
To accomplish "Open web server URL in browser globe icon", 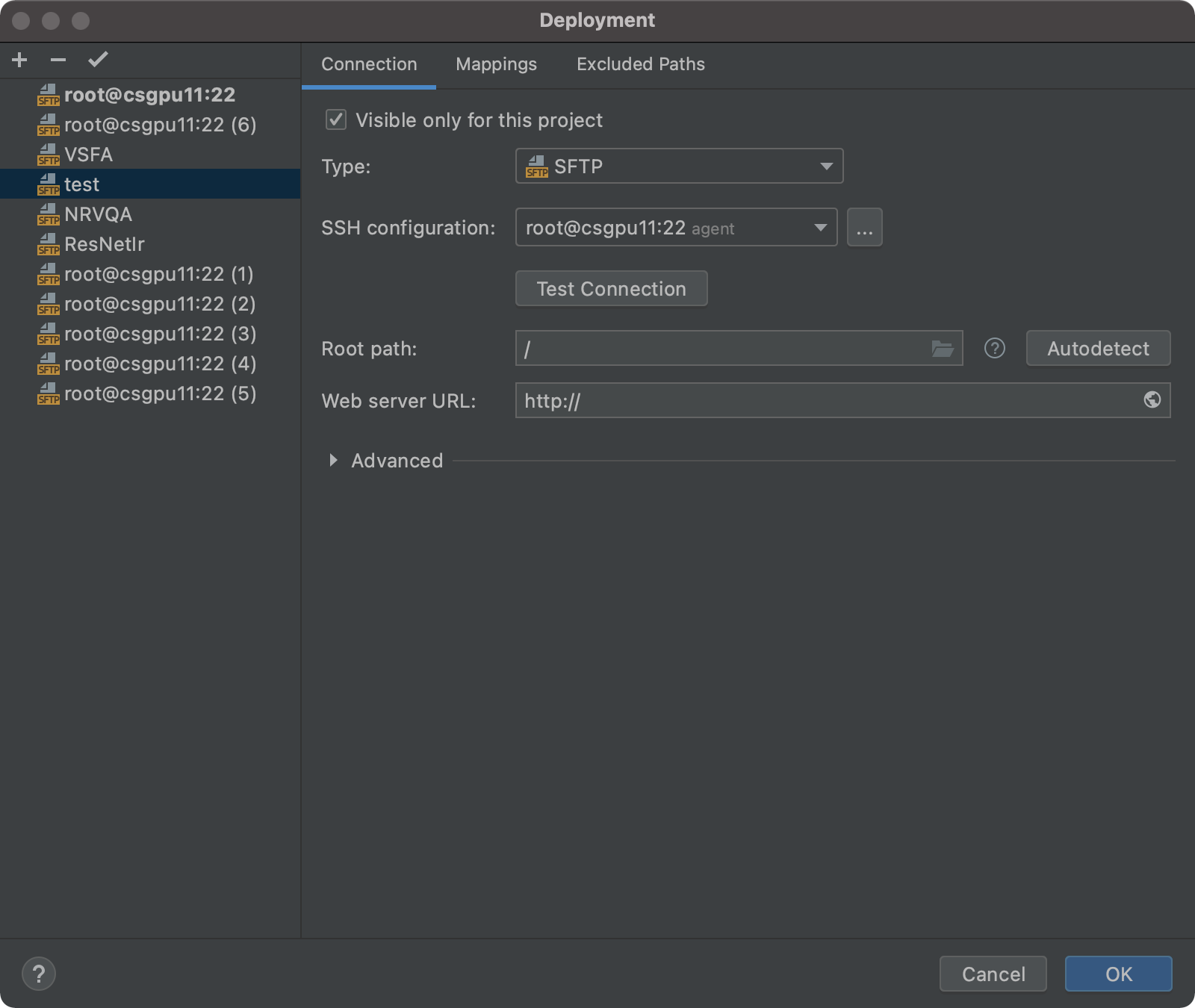I will pyautogui.click(x=1152, y=400).
